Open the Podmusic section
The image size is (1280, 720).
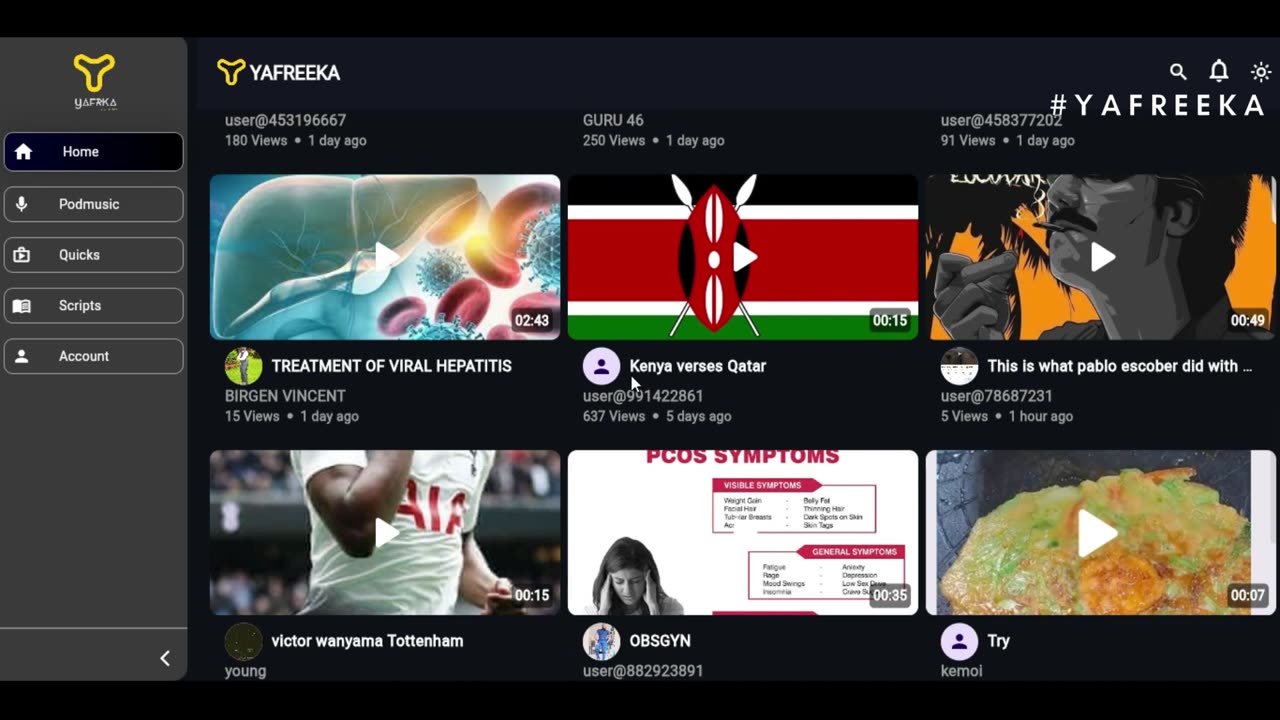[x=94, y=204]
